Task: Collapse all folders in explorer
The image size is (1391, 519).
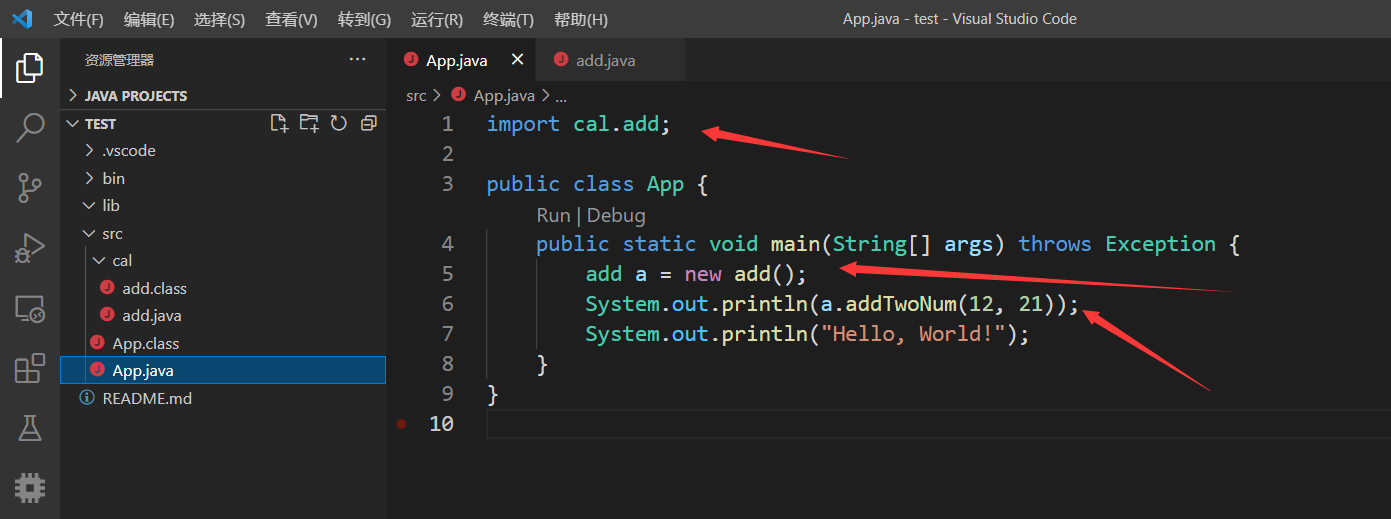Action: 369,123
